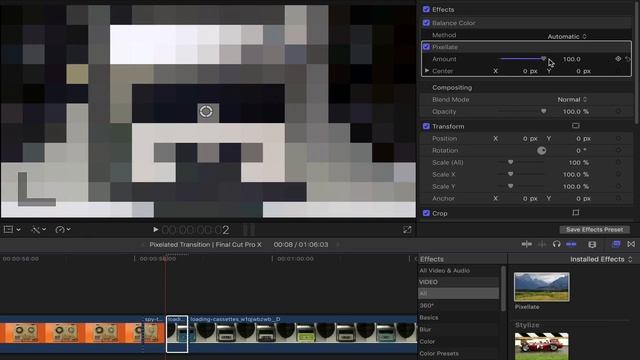Click the Pixellate Amount value 100.0
Viewport: 640px width, 360px height.
571,59
